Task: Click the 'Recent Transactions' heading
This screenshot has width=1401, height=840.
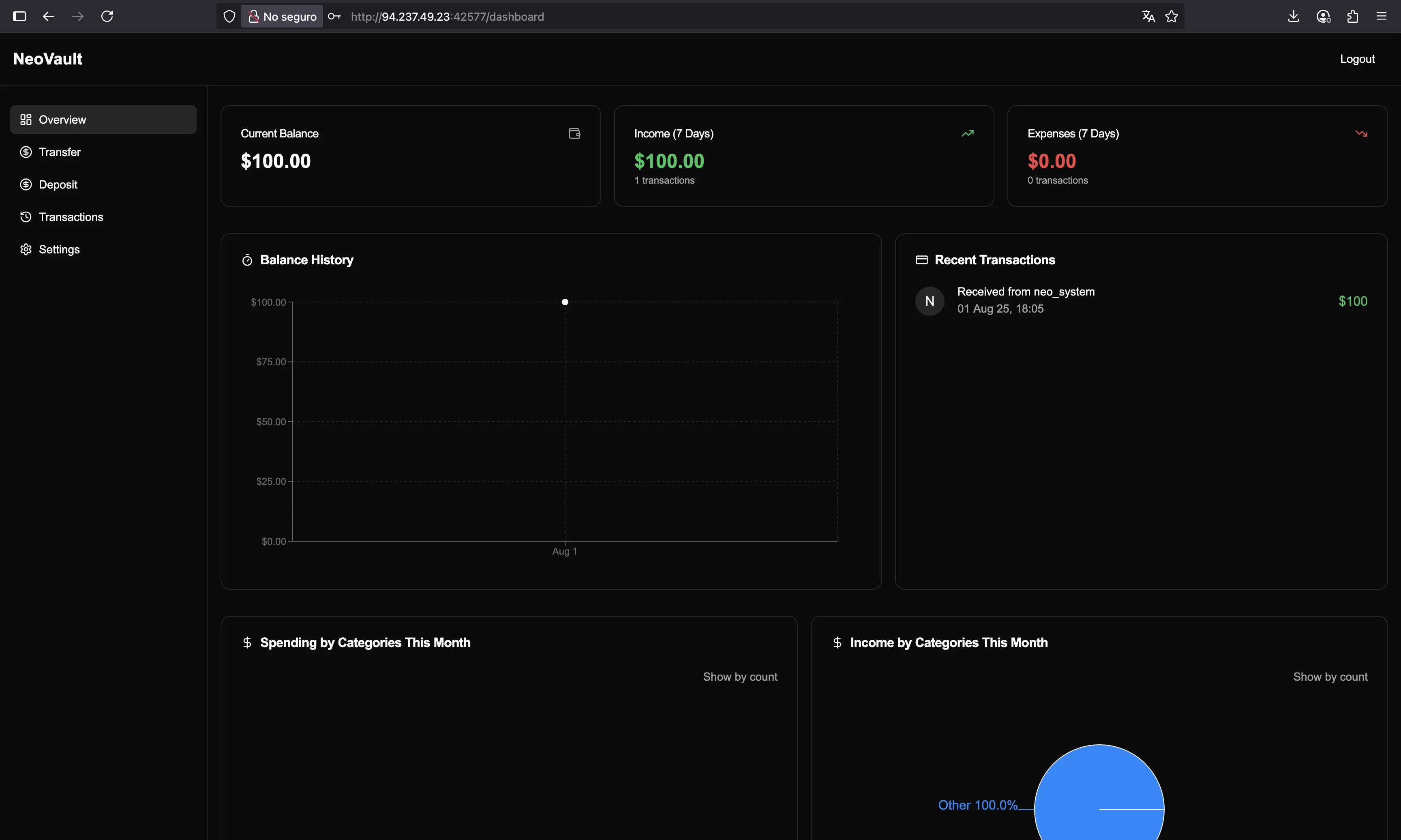Action: tap(995, 260)
